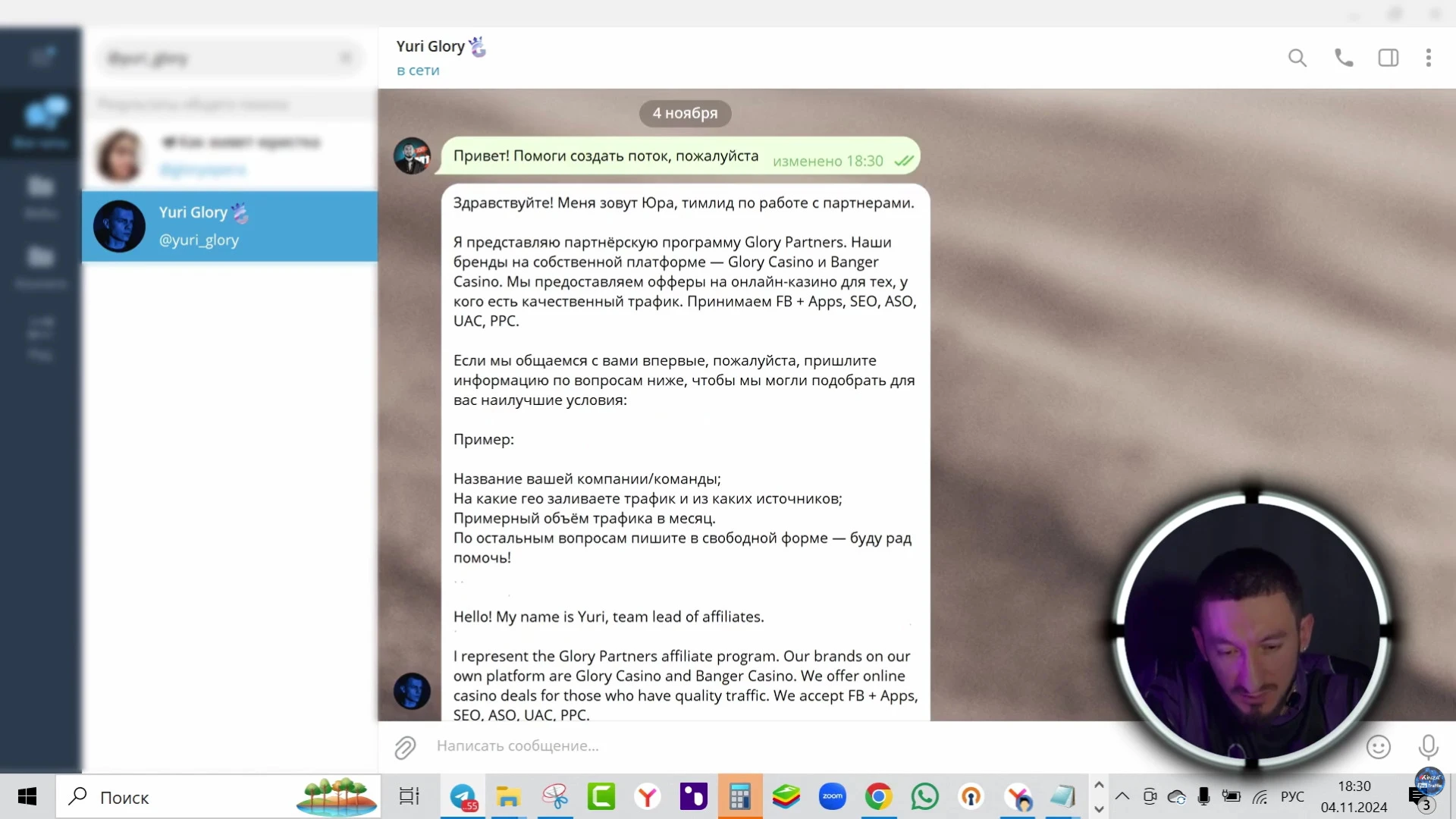This screenshot has height=819, width=1456.
Task: Clear the sidebar search field
Action: [x=346, y=58]
